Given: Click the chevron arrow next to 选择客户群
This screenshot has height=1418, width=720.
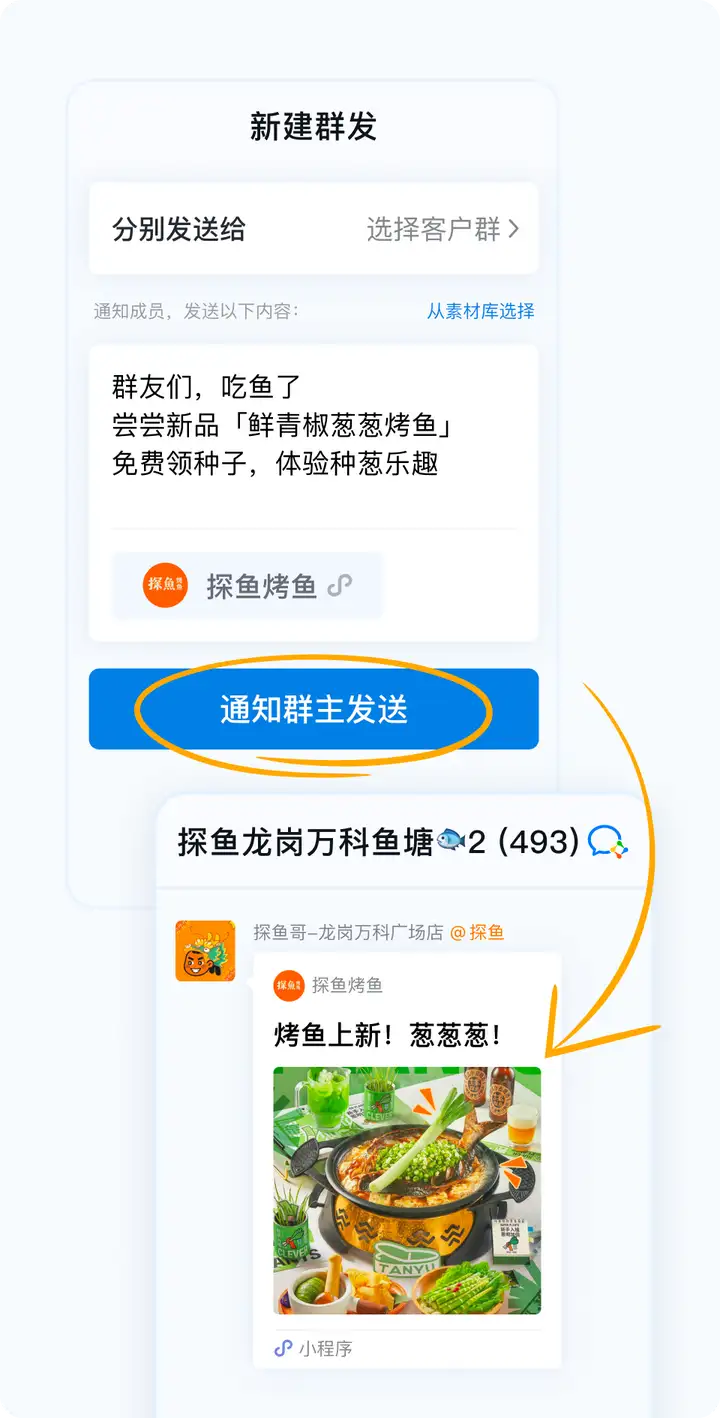Looking at the screenshot, I should pos(514,229).
